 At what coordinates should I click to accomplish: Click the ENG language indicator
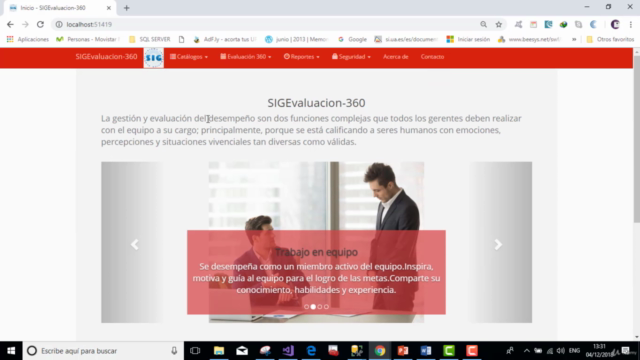pos(574,351)
